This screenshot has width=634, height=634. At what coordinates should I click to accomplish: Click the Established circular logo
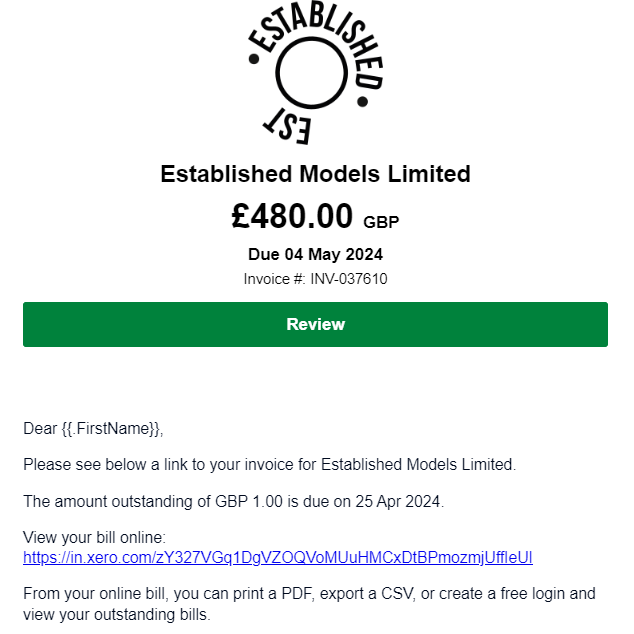tap(316, 72)
